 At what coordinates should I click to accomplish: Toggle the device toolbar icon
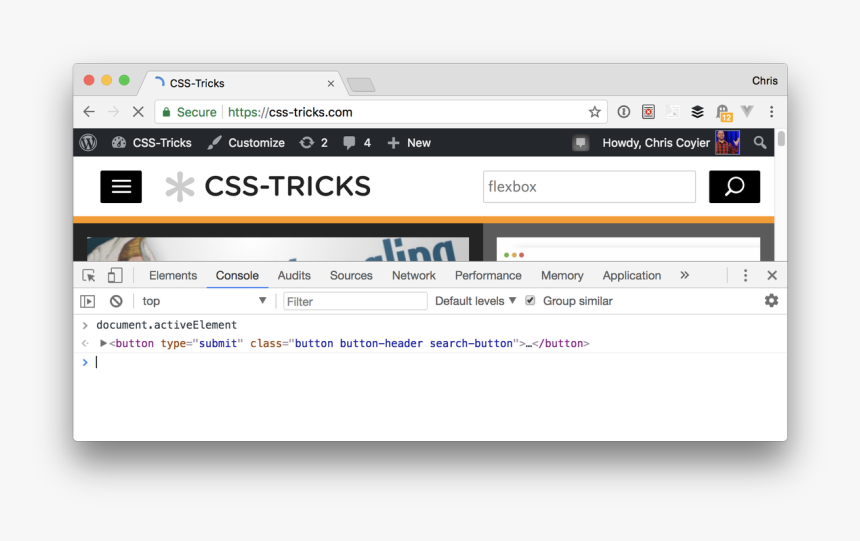[115, 275]
